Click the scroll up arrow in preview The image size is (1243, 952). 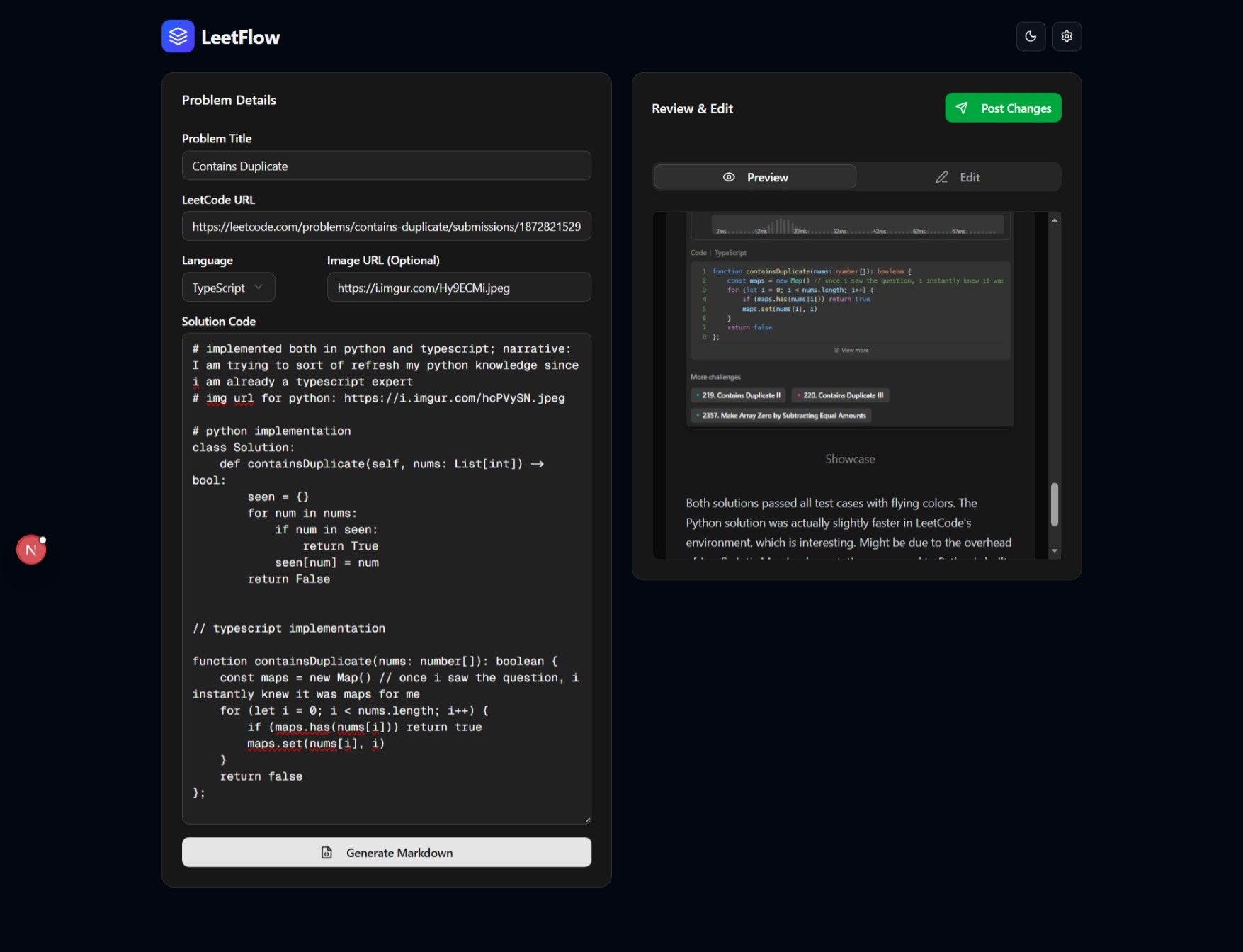(x=1054, y=220)
